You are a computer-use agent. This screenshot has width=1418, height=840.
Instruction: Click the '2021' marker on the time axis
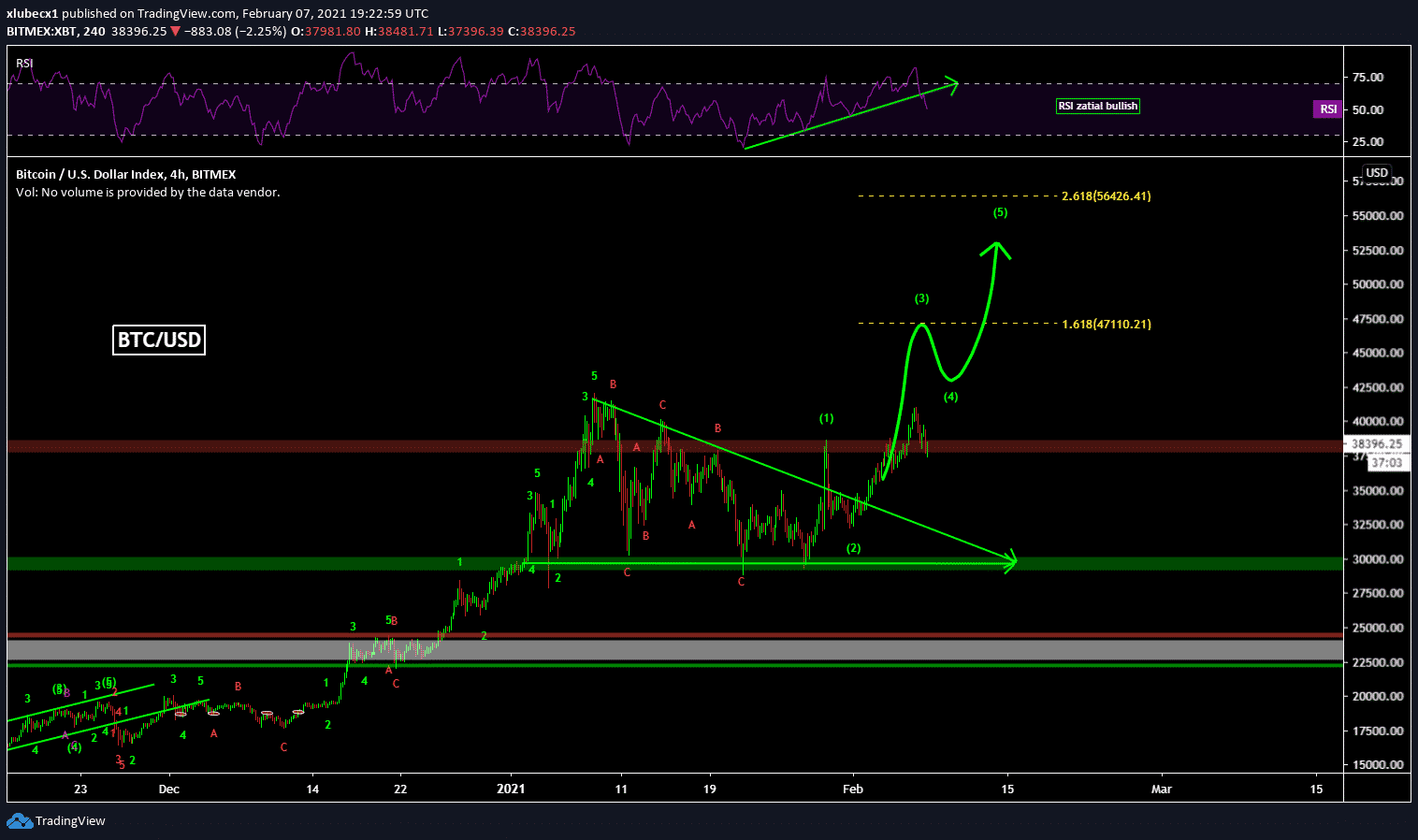point(511,789)
